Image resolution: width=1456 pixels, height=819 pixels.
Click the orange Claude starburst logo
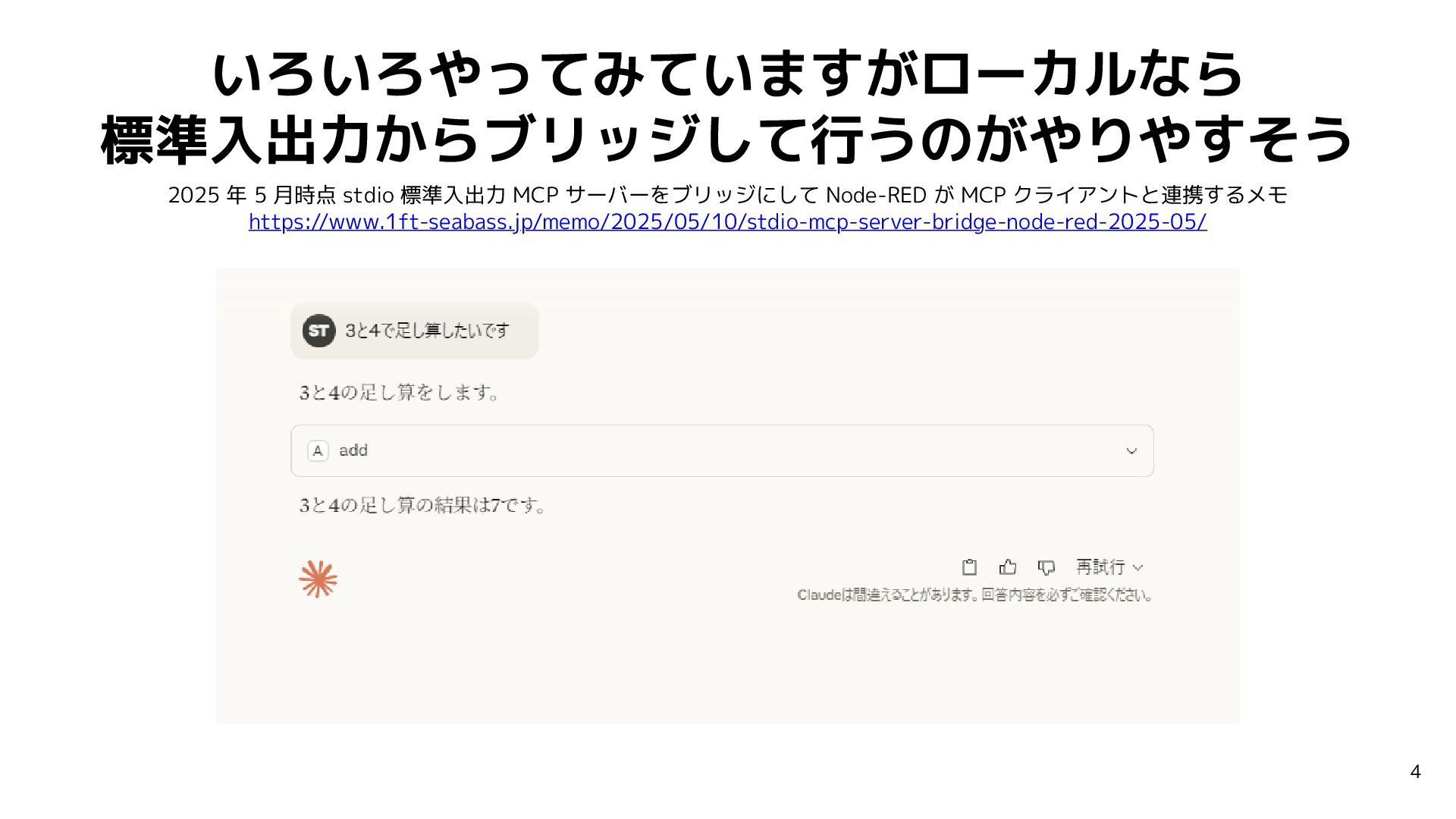tap(318, 579)
